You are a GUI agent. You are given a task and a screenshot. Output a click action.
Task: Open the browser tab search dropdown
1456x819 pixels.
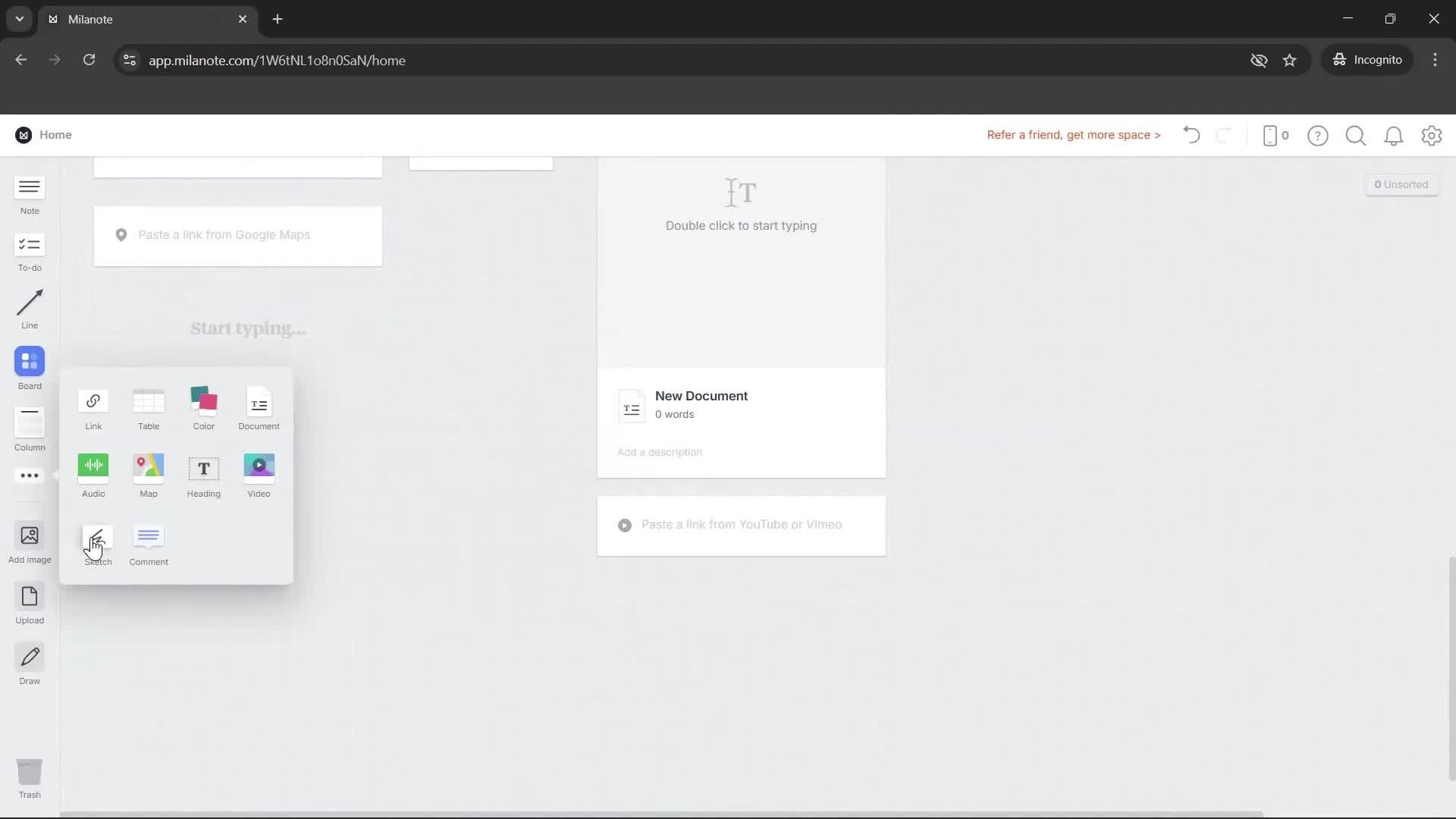click(19, 19)
